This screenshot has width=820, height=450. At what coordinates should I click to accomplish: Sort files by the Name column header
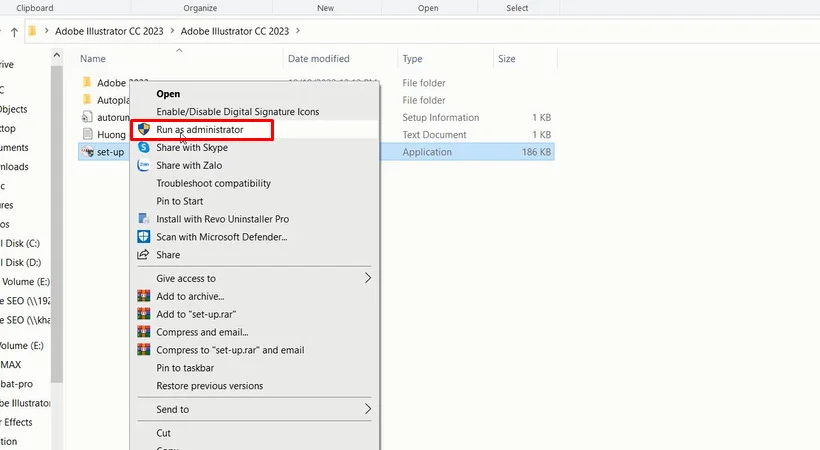pos(93,59)
